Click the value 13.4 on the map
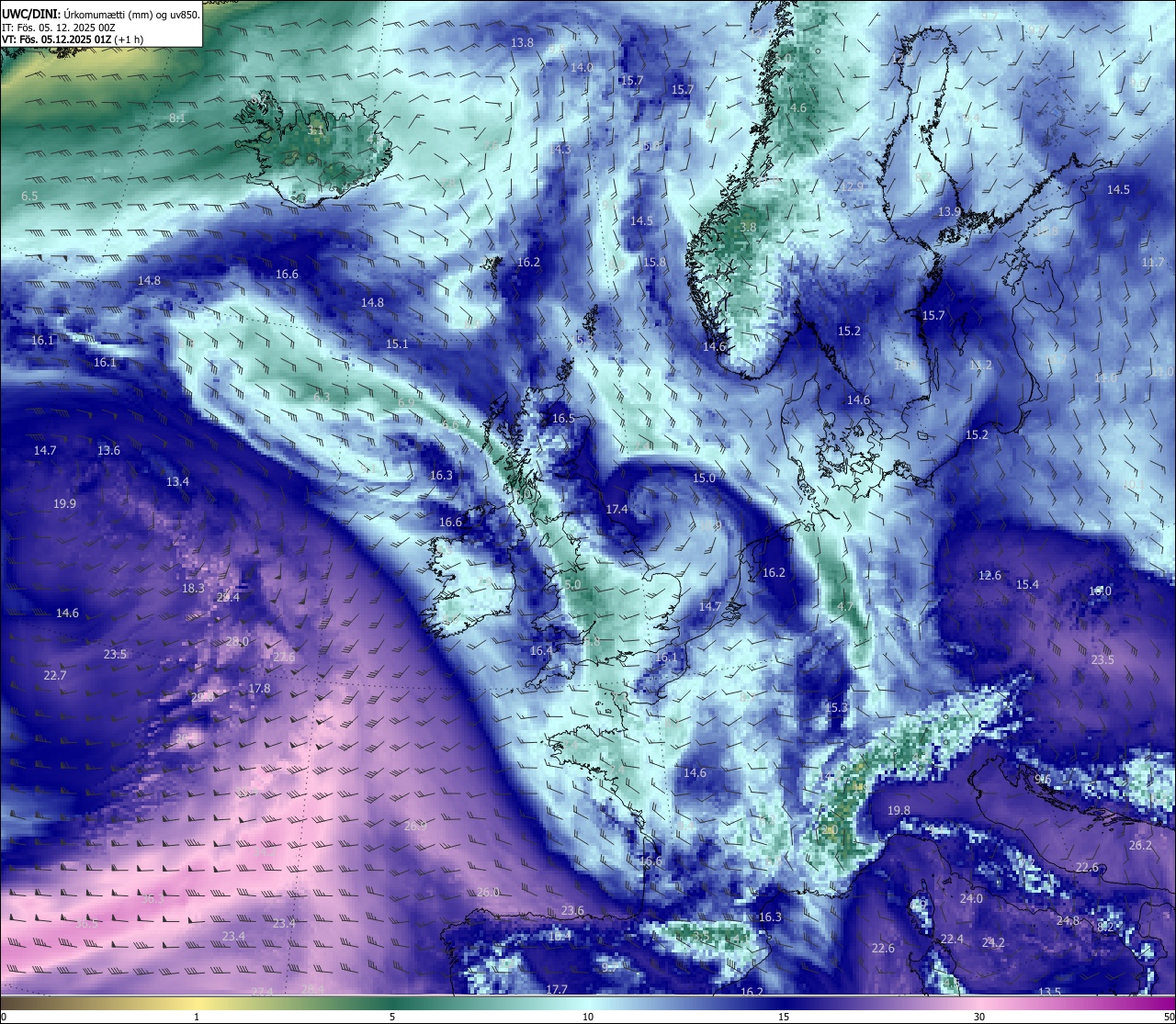 pyautogui.click(x=177, y=482)
